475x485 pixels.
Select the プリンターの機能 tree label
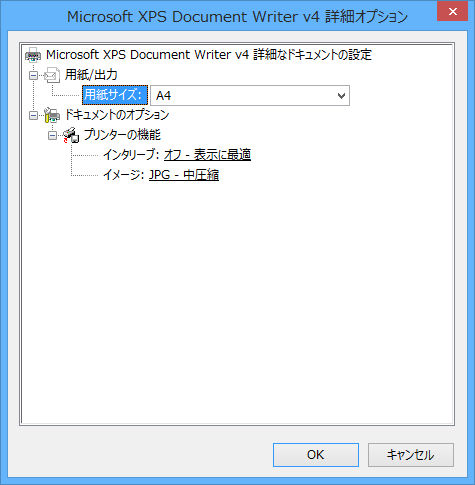coord(122,135)
